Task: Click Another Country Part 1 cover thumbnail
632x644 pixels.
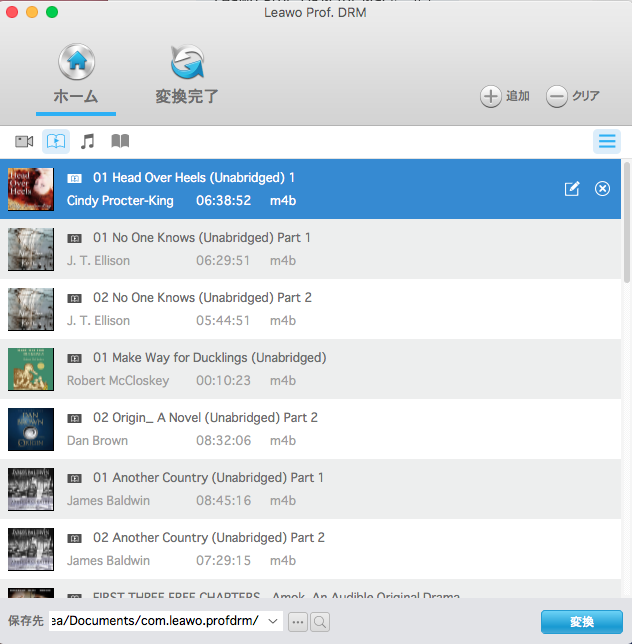Action: (x=31, y=489)
